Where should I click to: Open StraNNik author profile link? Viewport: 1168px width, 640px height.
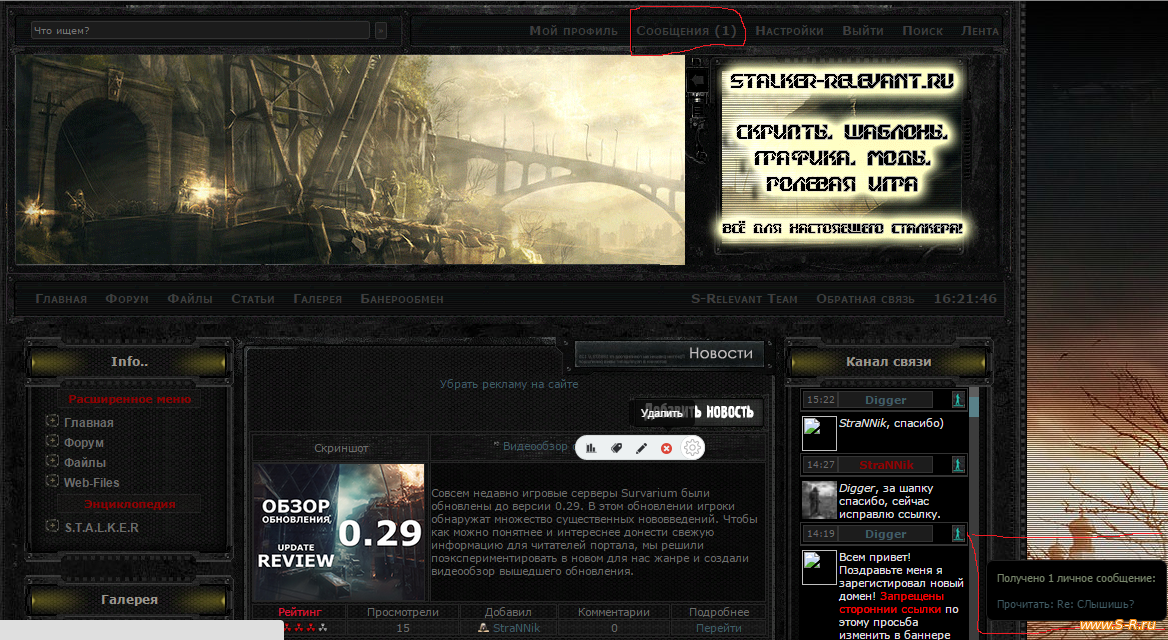pos(516,628)
